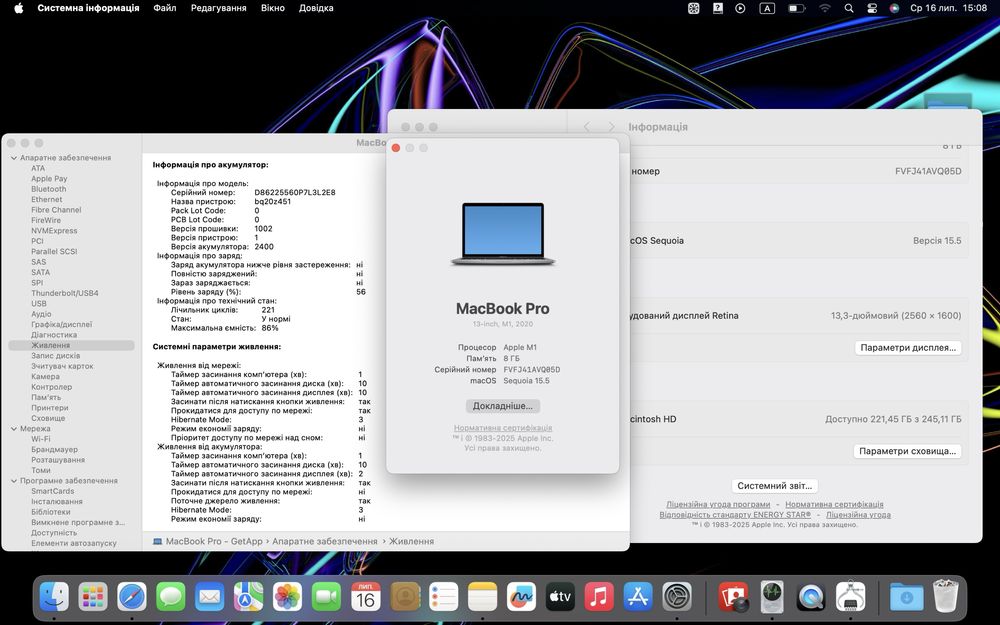Select Сховище in the sidebar
The width and height of the screenshot is (1000, 625).
(48, 418)
